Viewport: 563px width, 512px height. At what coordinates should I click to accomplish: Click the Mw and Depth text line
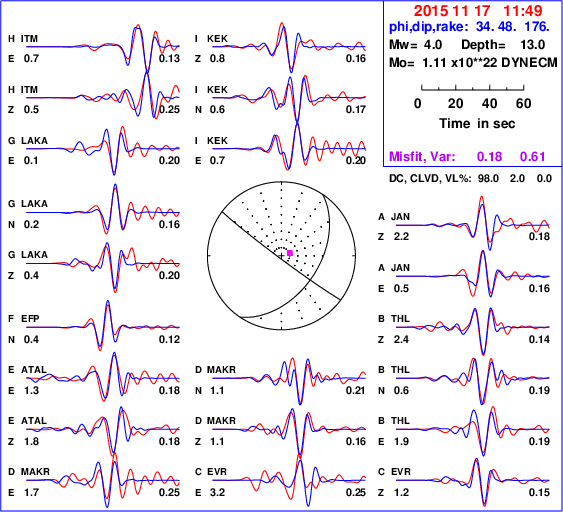(x=467, y=45)
